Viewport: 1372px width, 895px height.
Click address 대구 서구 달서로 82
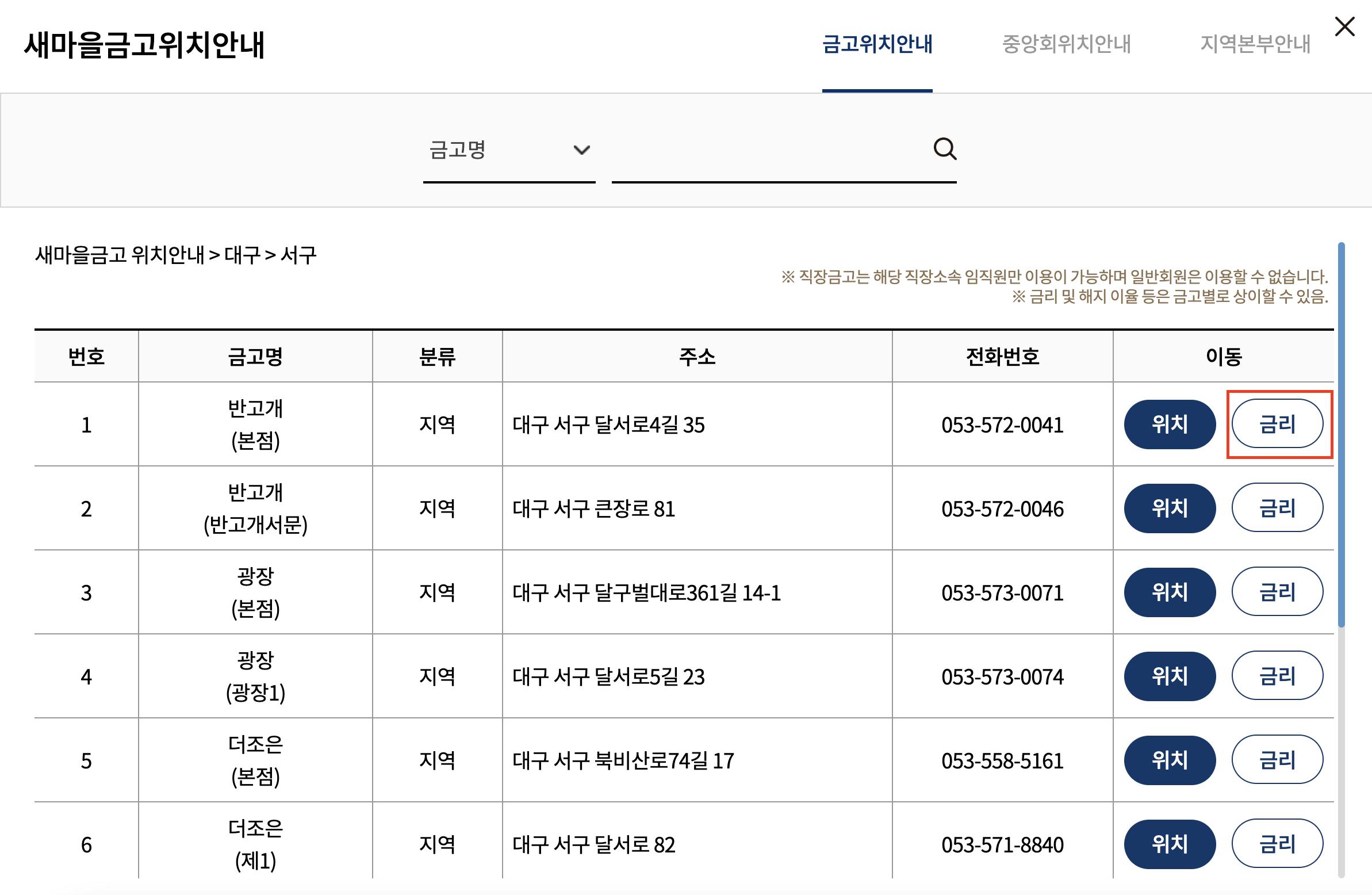tap(594, 845)
